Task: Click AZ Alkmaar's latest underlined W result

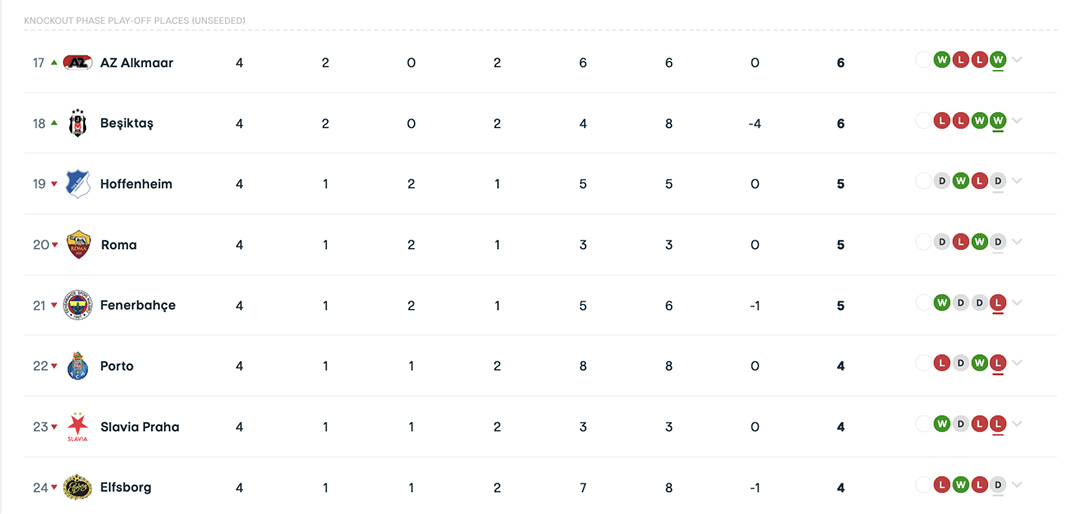Action: (997, 60)
